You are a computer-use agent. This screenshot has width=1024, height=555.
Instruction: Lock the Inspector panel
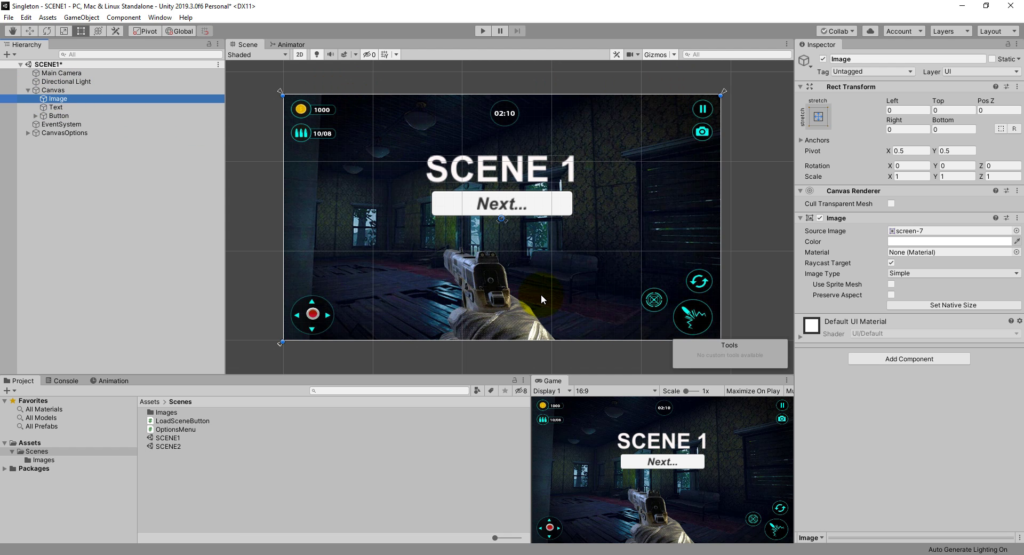click(1008, 44)
